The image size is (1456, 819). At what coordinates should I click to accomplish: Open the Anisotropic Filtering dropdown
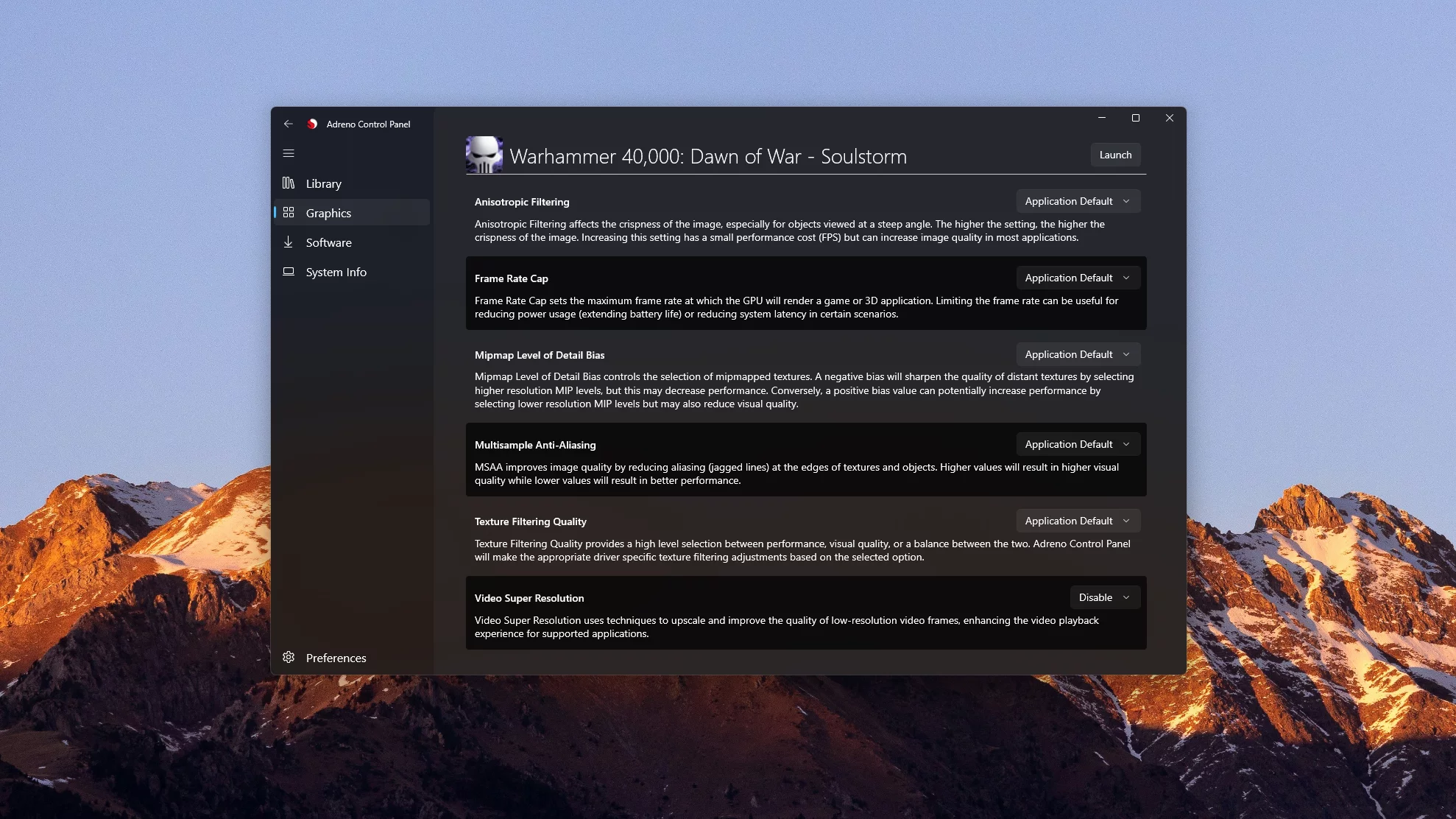1078,201
